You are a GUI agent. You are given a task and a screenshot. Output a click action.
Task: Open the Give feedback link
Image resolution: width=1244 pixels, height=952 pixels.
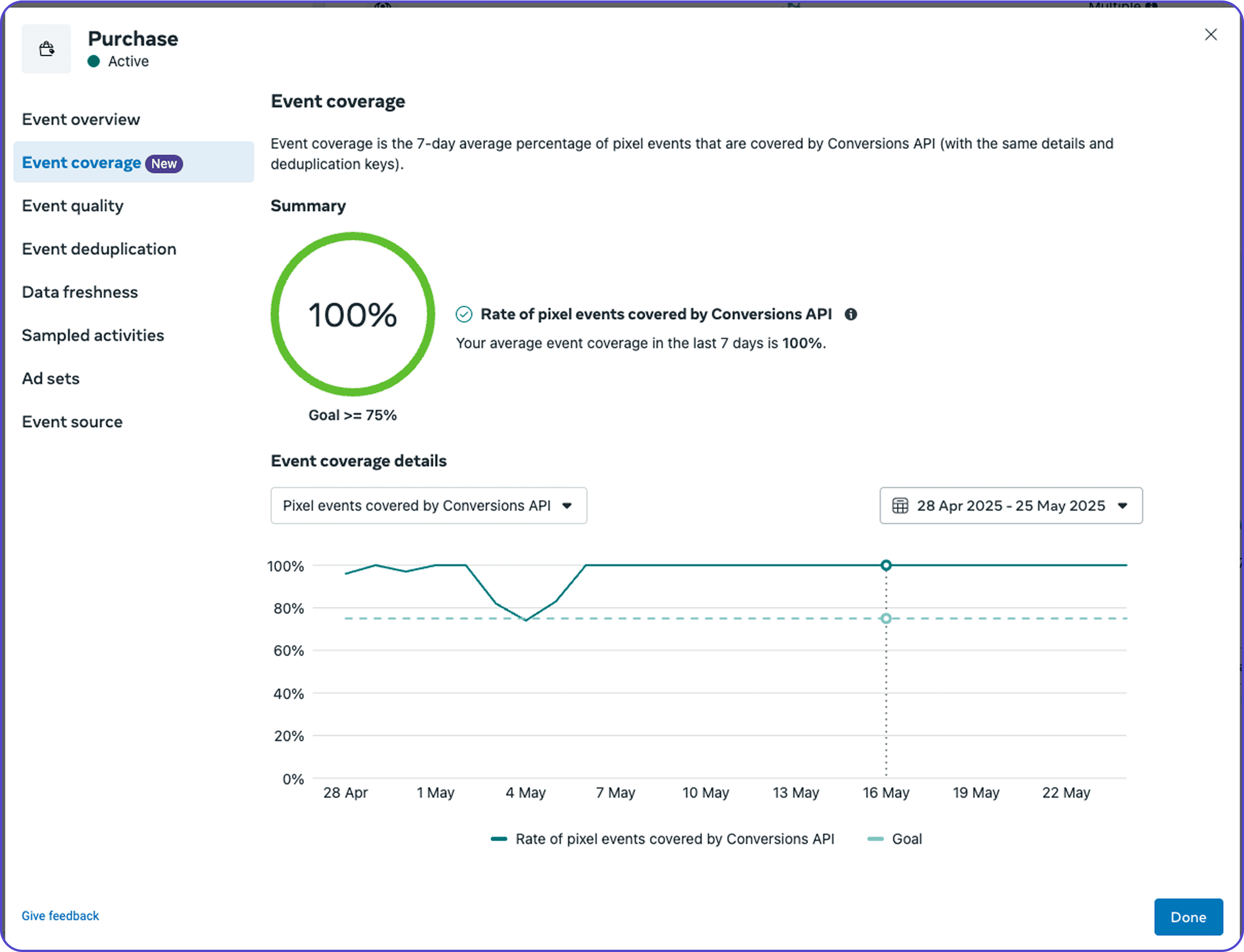click(x=60, y=916)
